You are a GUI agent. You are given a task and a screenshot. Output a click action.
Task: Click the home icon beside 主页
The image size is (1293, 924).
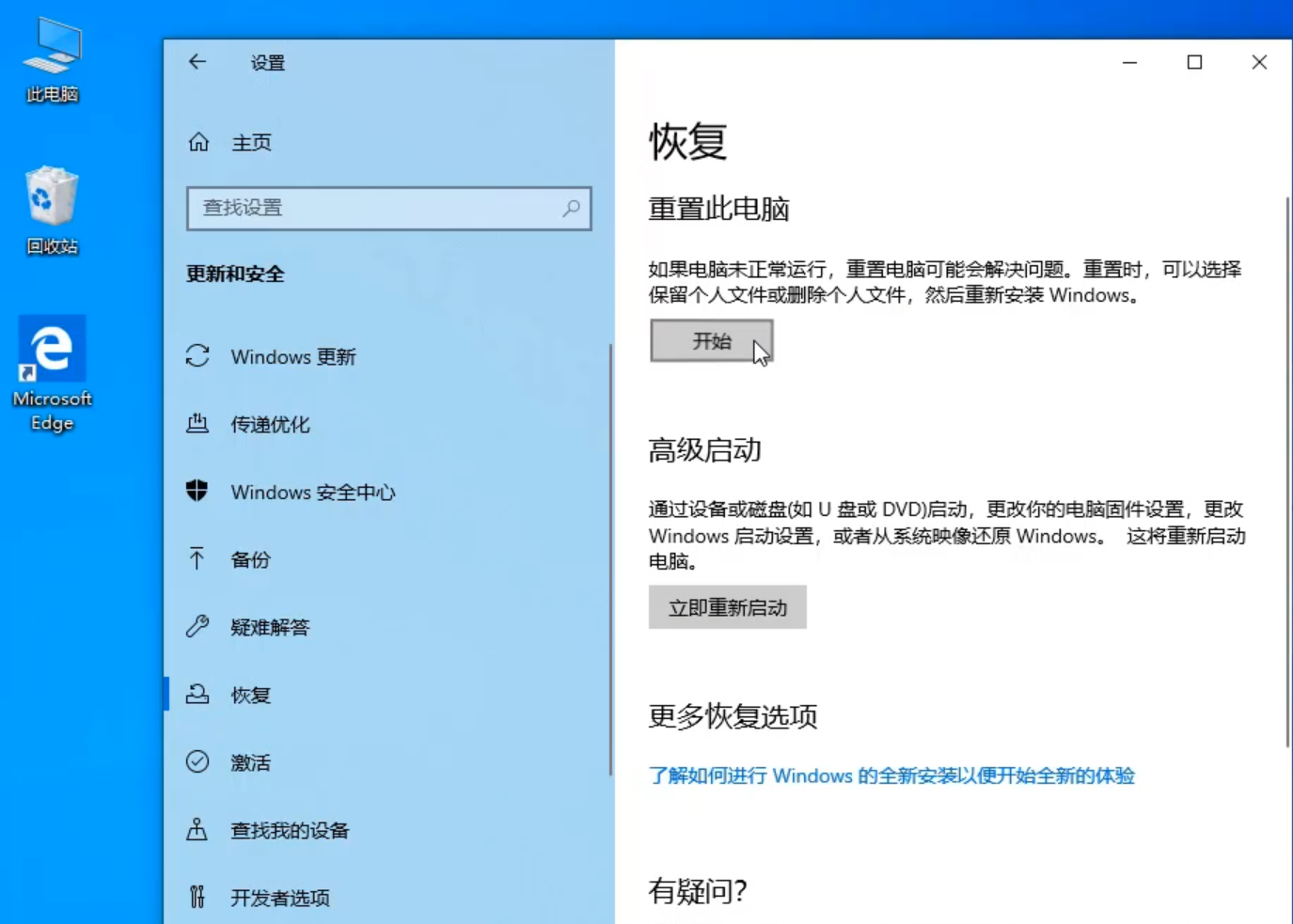point(197,142)
